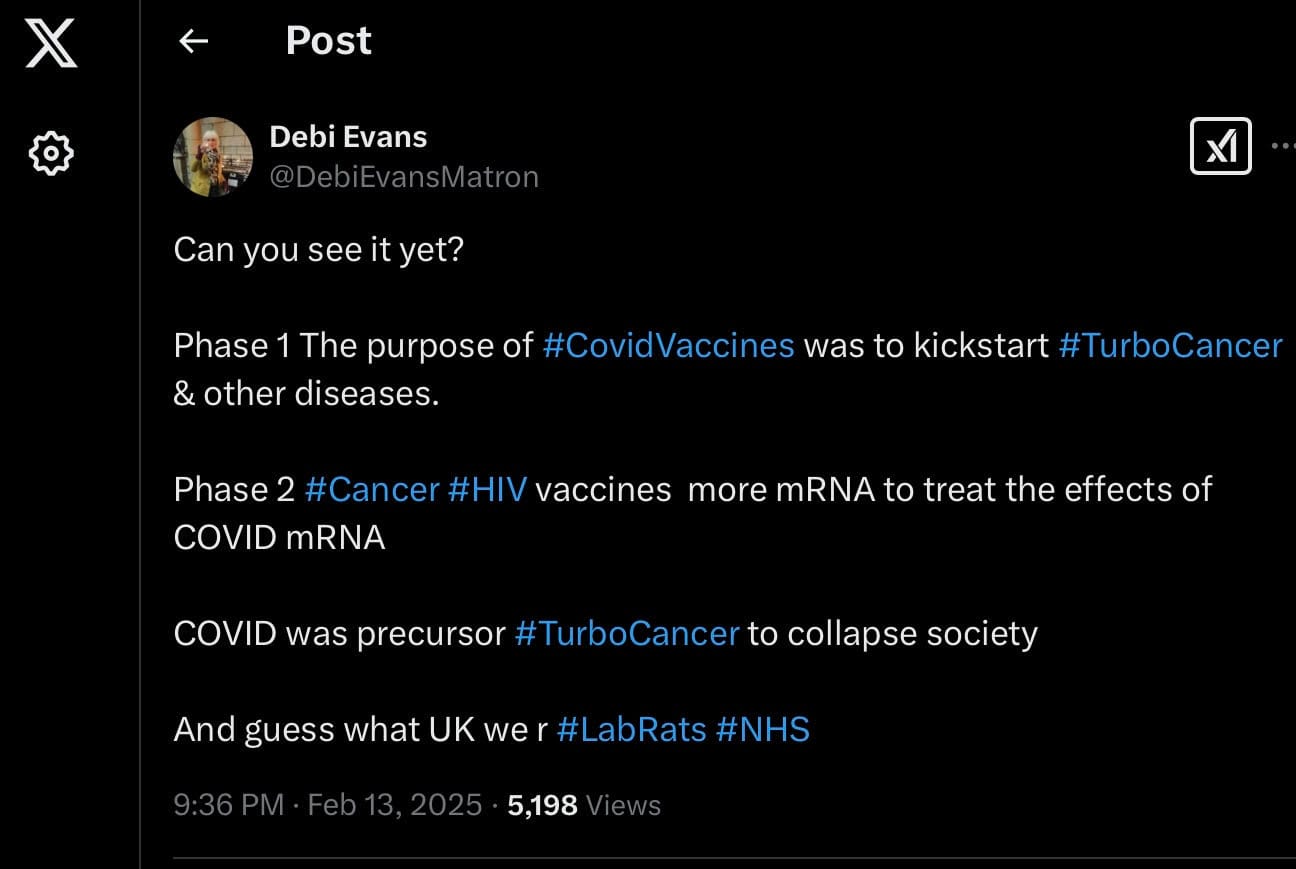Click #TurboCancer after "COVID was precursor"
The image size is (1296, 869).
point(627,634)
